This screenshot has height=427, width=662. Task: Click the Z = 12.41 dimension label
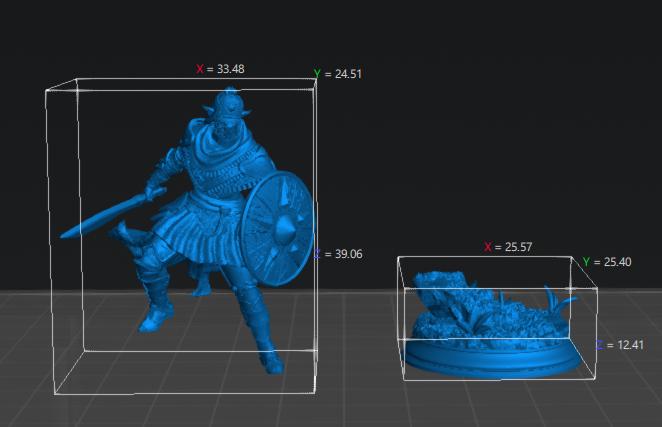click(x=620, y=345)
